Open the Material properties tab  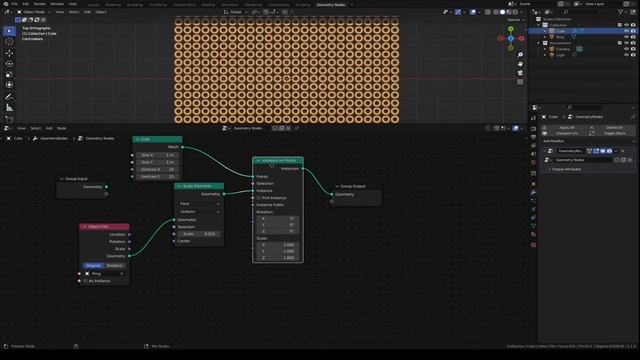point(533,234)
